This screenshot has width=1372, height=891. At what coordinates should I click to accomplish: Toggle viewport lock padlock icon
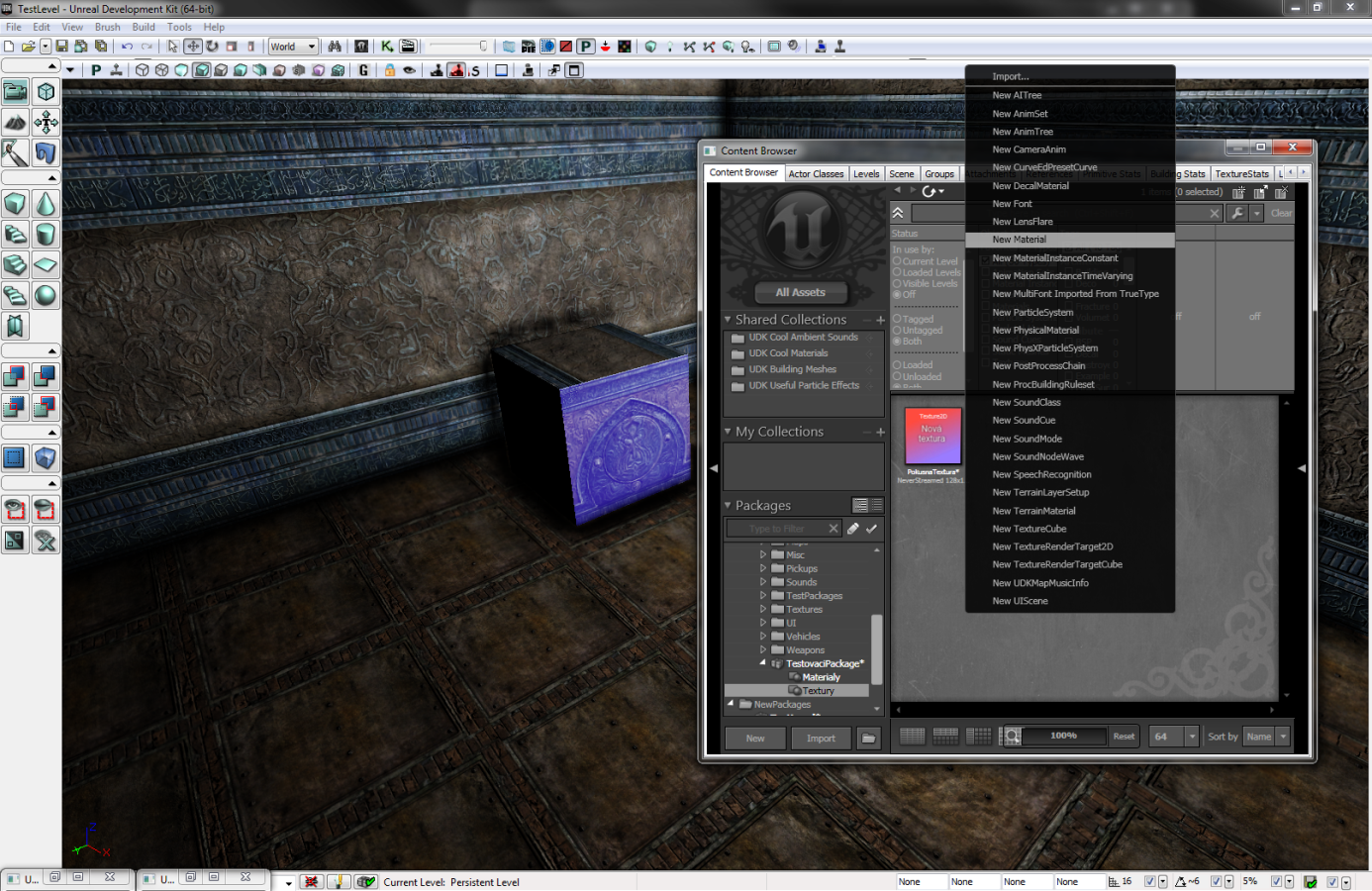[390, 70]
